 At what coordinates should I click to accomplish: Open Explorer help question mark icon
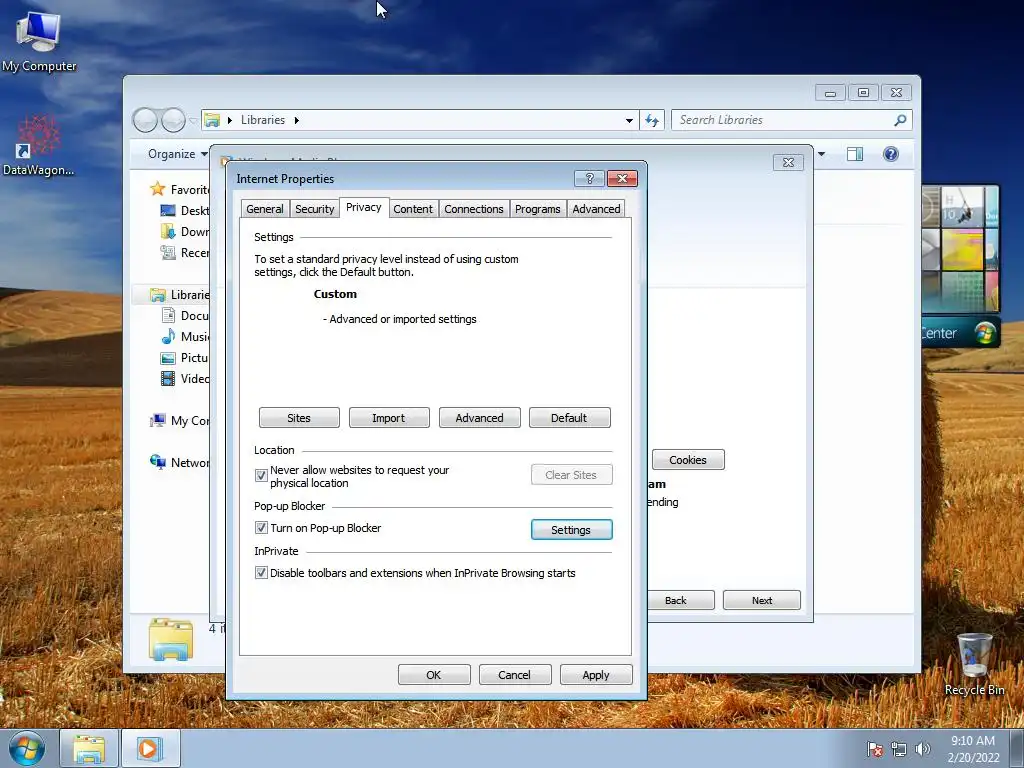891,154
